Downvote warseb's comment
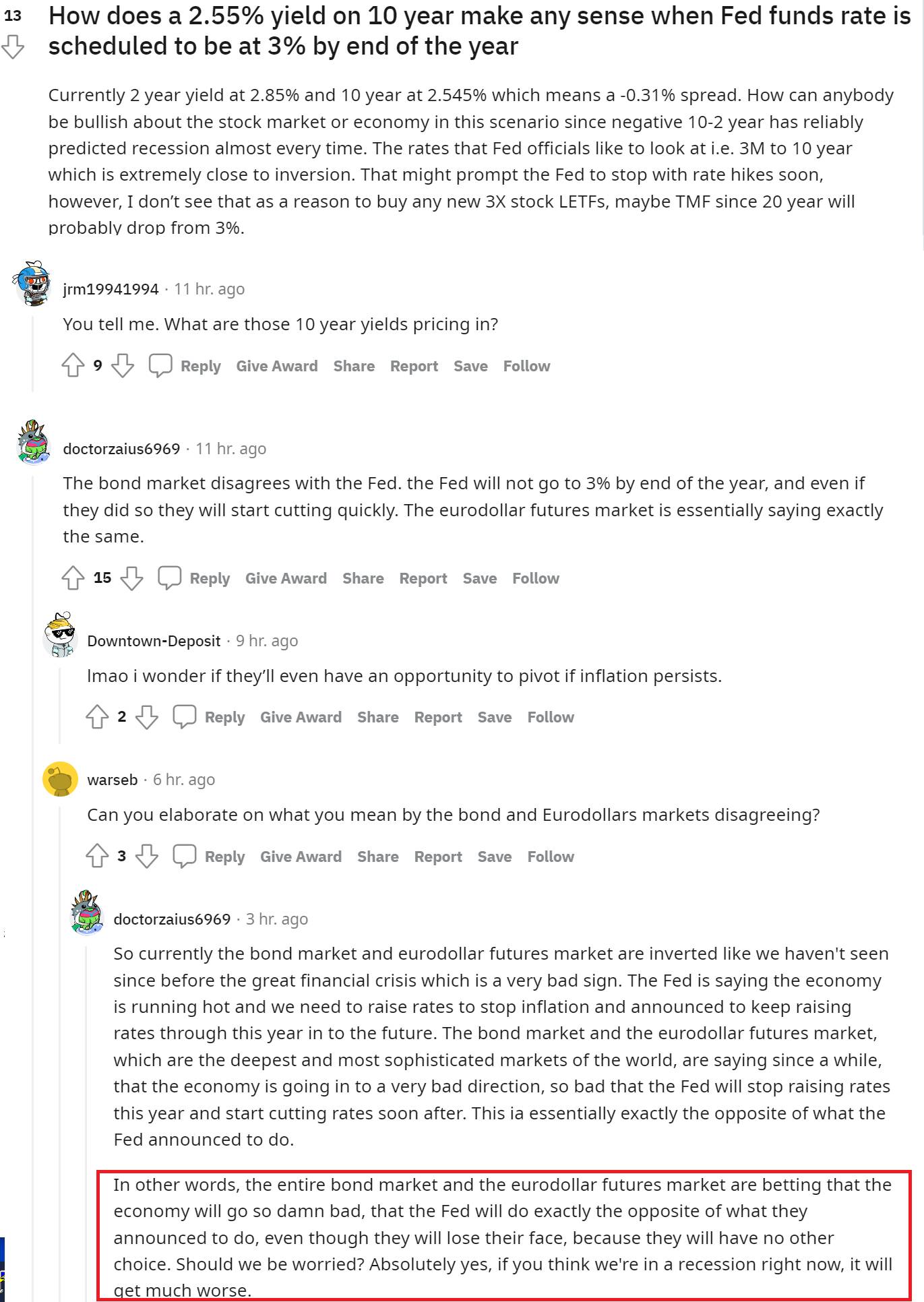 tap(147, 857)
